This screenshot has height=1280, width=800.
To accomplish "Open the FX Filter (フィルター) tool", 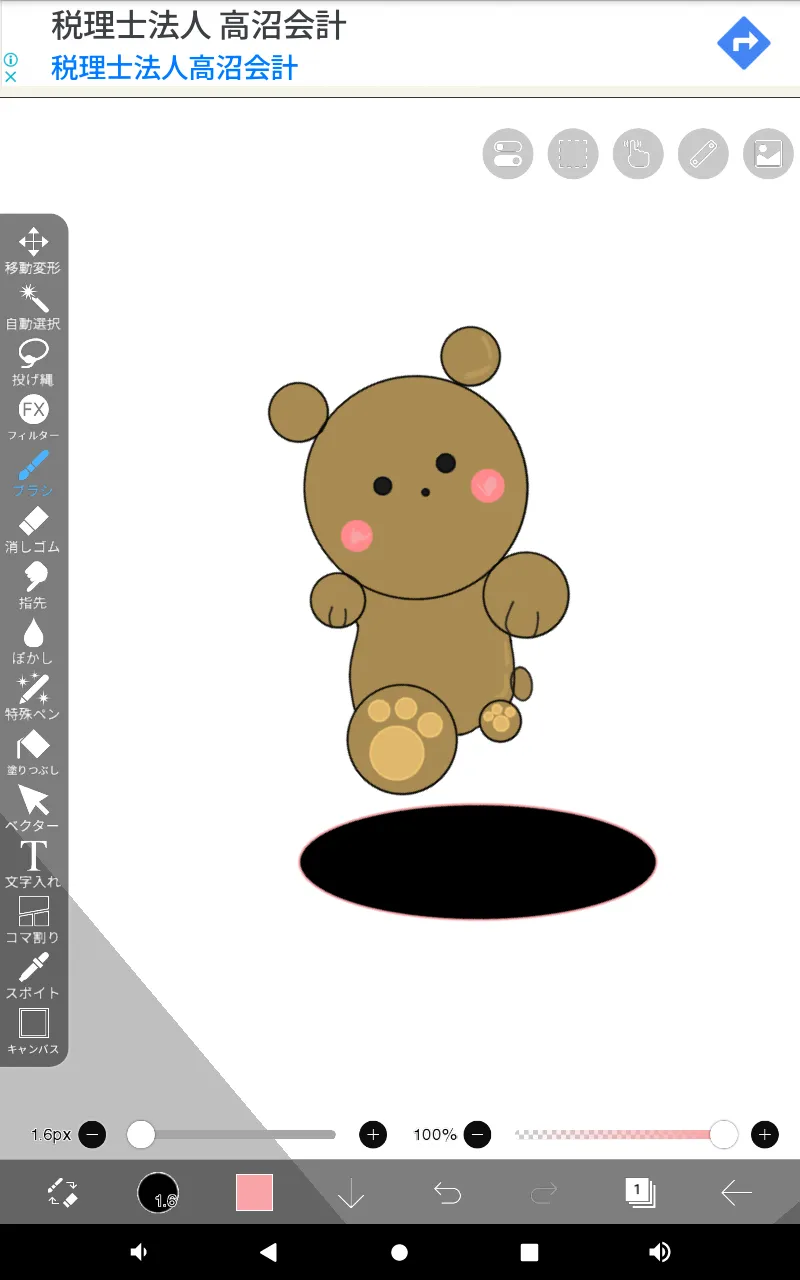I will pyautogui.click(x=33, y=419).
